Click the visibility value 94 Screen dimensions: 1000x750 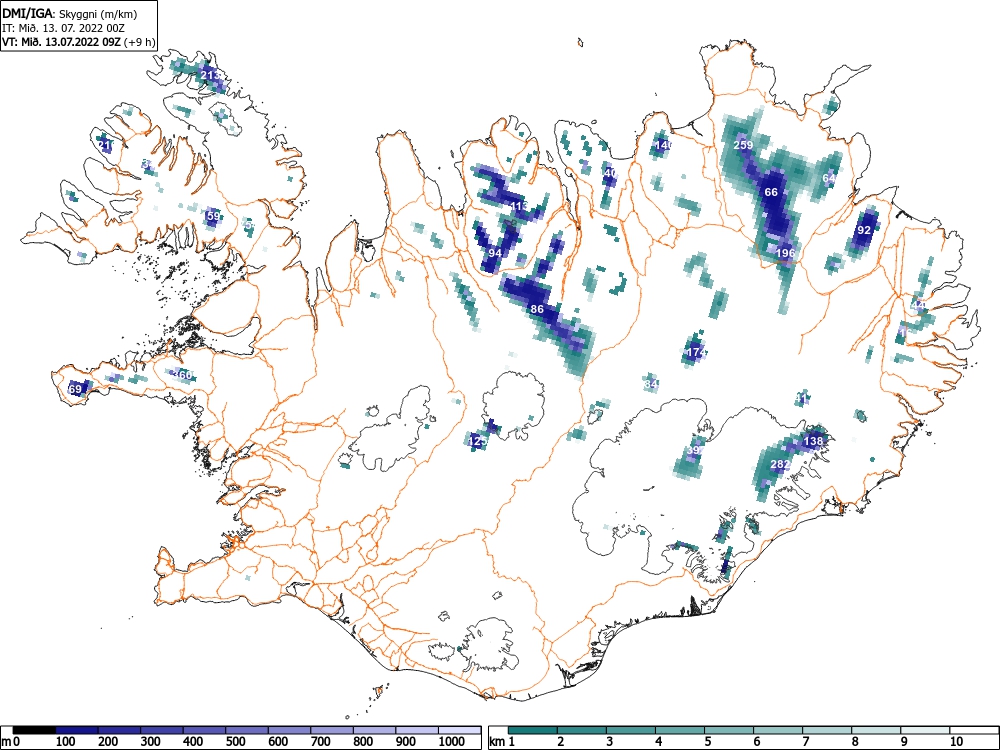(x=495, y=253)
